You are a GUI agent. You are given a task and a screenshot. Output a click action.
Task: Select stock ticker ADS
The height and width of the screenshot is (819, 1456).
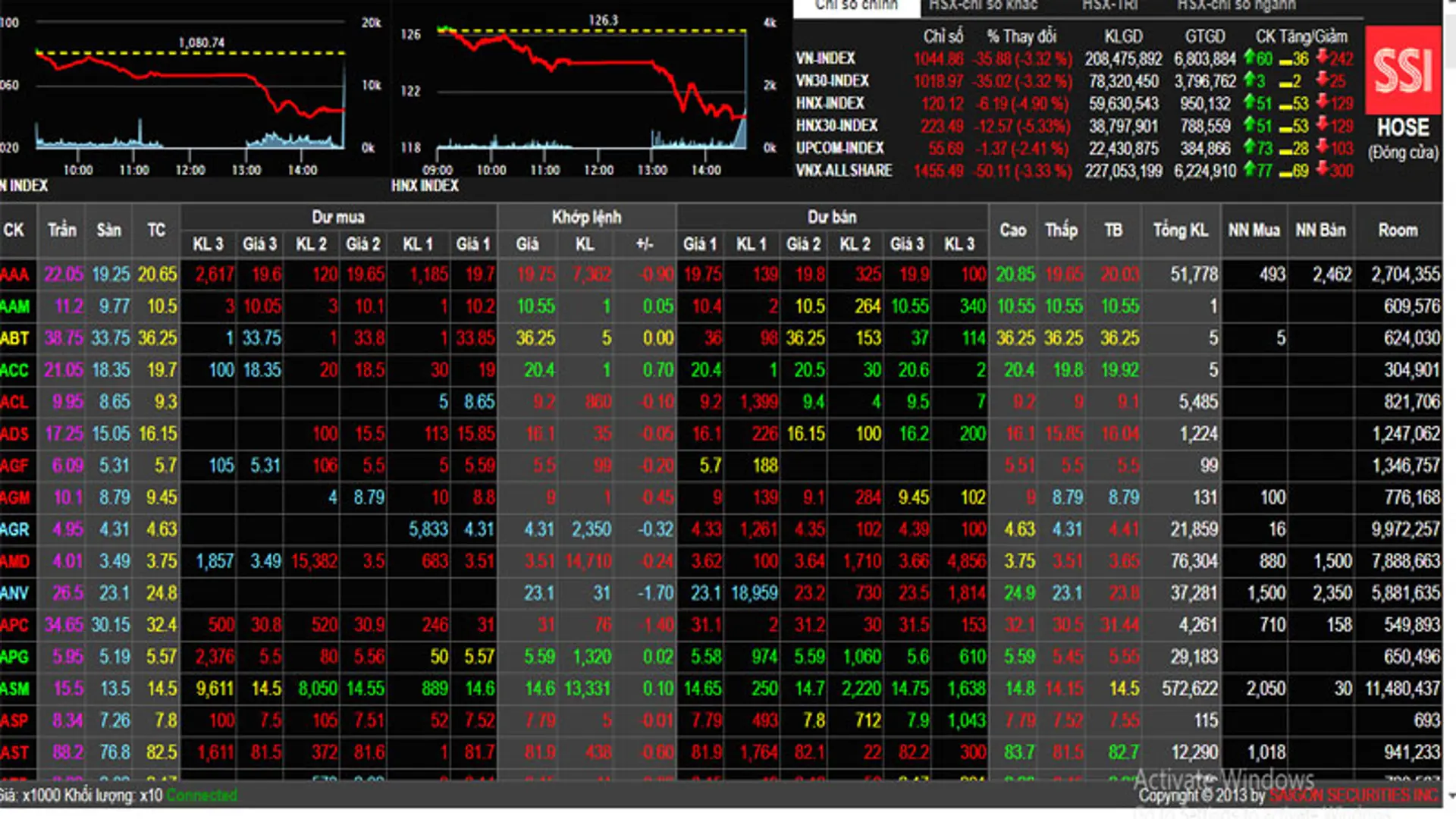[x=14, y=434]
